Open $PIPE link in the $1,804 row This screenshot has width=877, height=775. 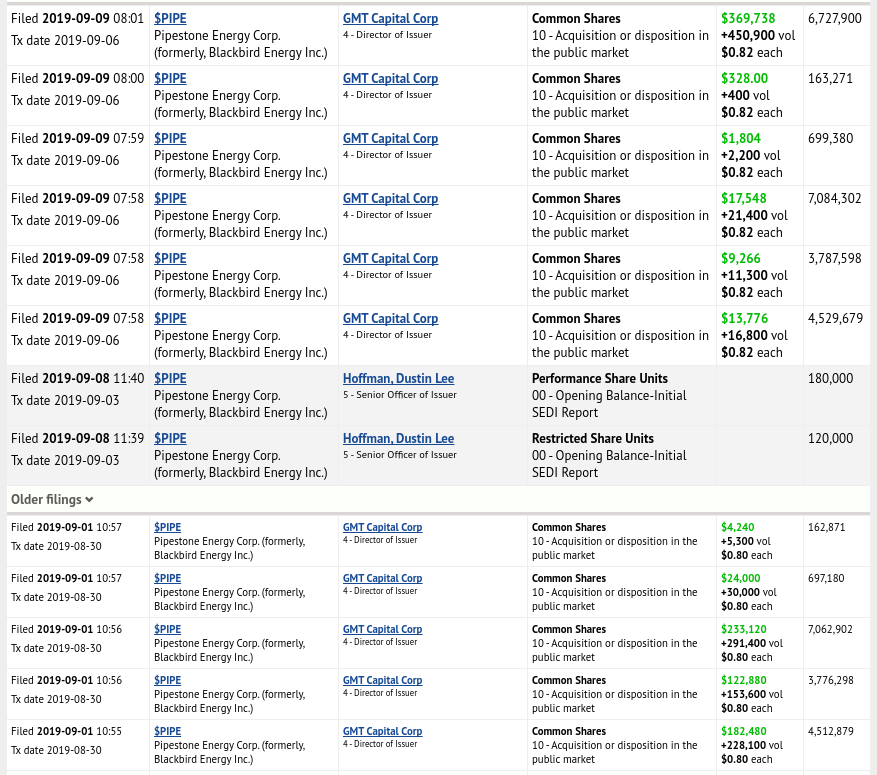point(170,138)
